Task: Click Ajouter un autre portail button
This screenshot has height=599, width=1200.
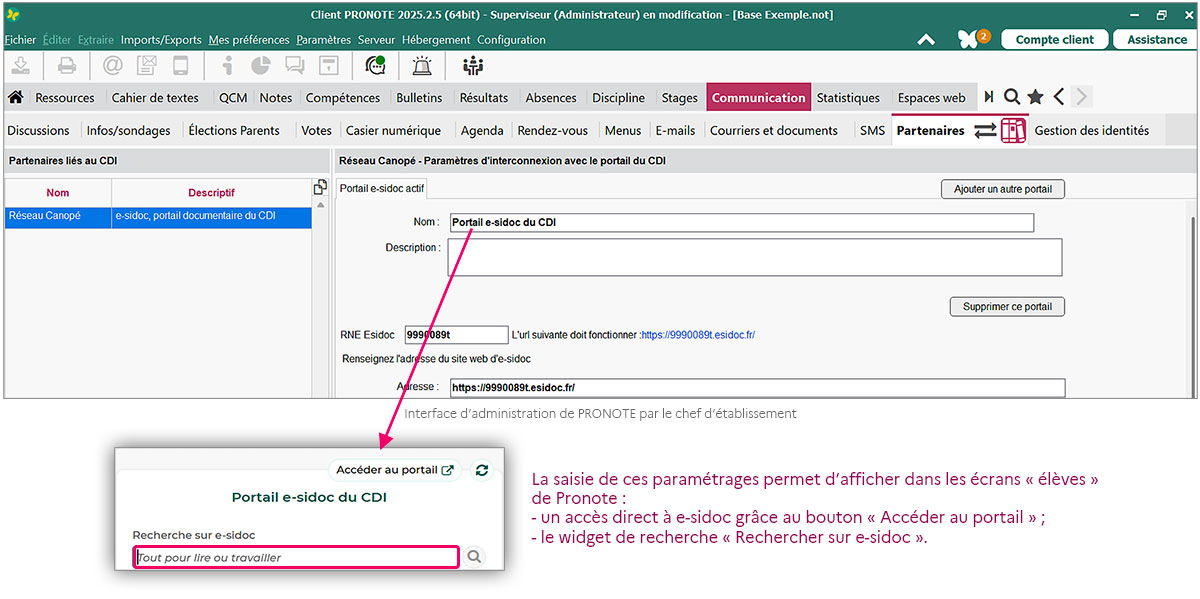Action: point(1003,189)
